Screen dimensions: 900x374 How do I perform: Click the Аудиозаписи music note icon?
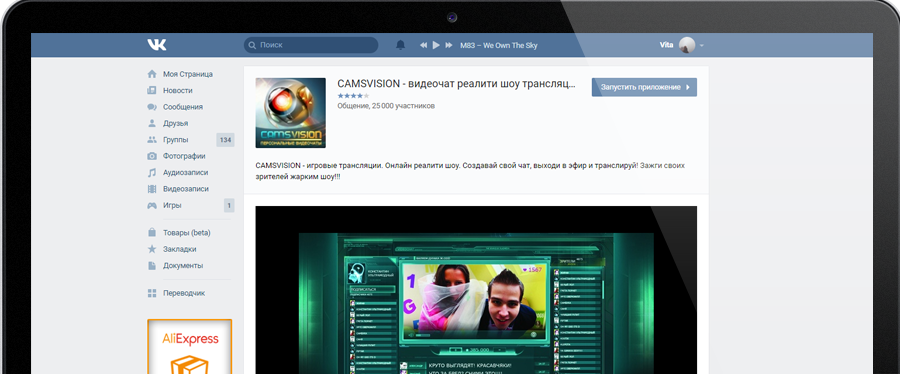pyautogui.click(x=152, y=172)
